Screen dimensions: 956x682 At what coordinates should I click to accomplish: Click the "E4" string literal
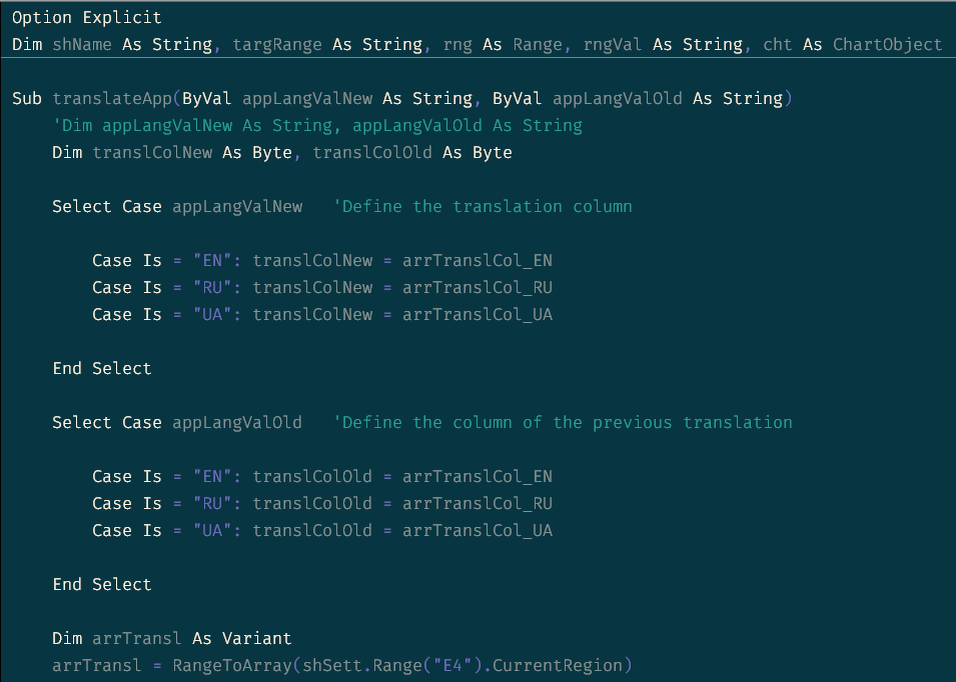(x=452, y=666)
